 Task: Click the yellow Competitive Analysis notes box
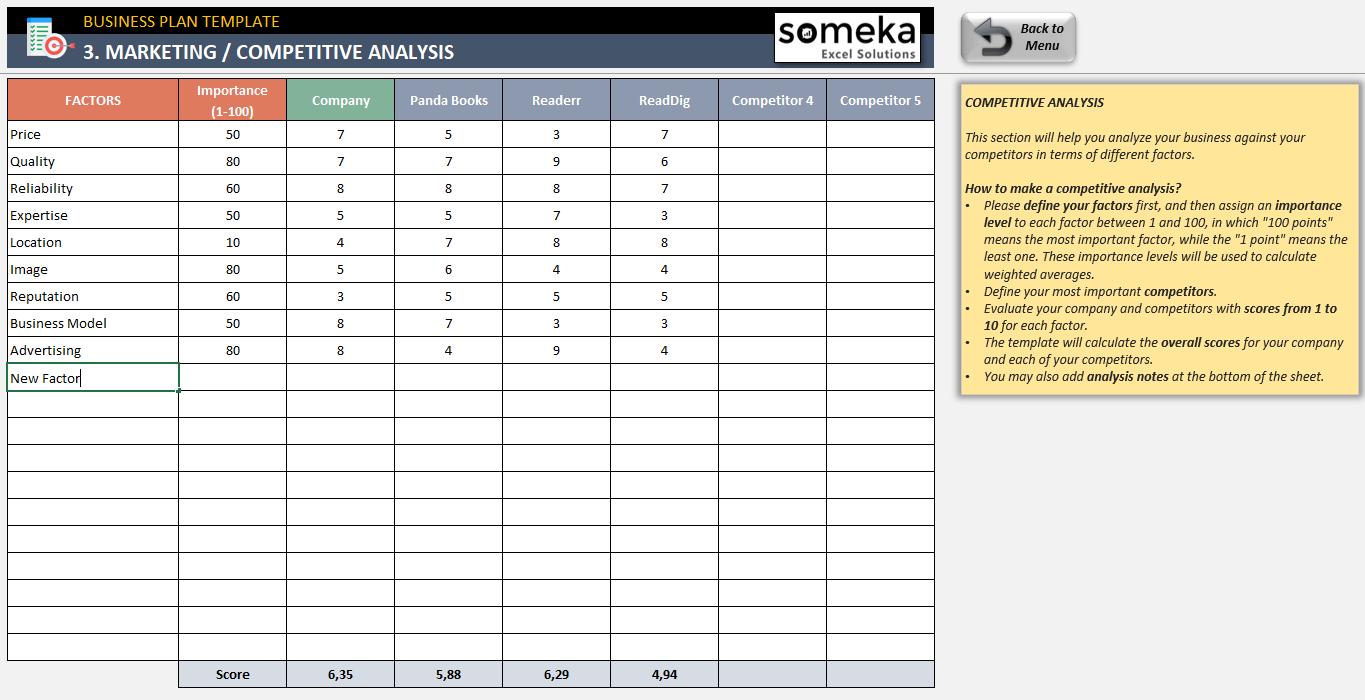[1159, 239]
